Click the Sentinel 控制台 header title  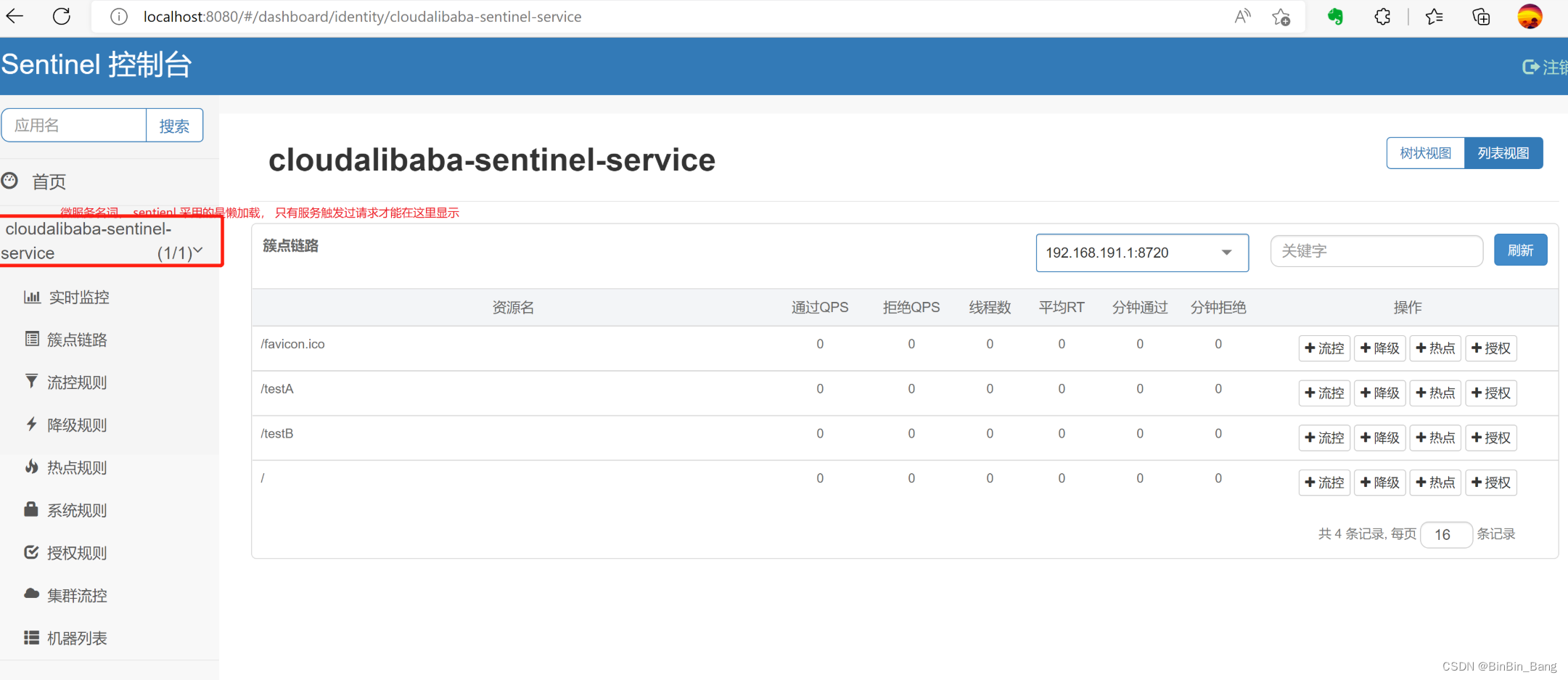coord(97,65)
